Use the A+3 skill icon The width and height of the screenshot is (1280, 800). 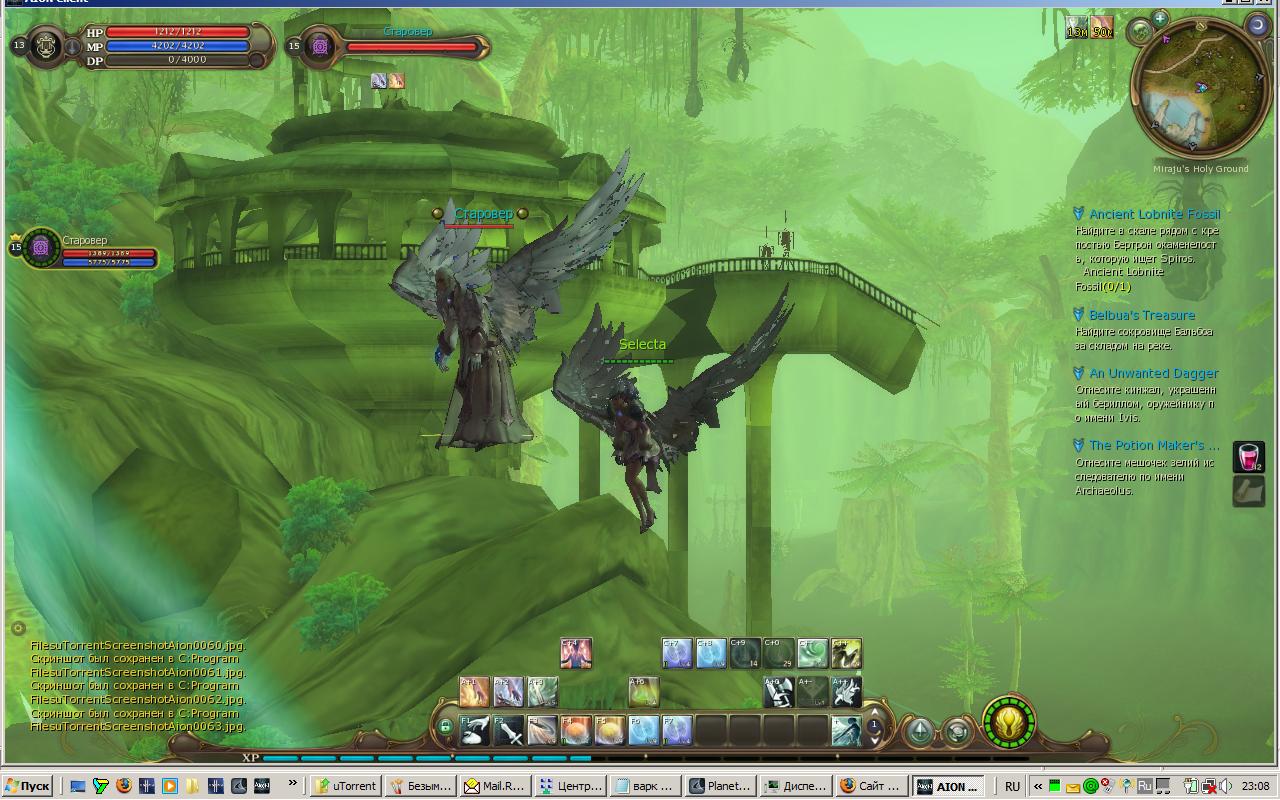[542, 692]
